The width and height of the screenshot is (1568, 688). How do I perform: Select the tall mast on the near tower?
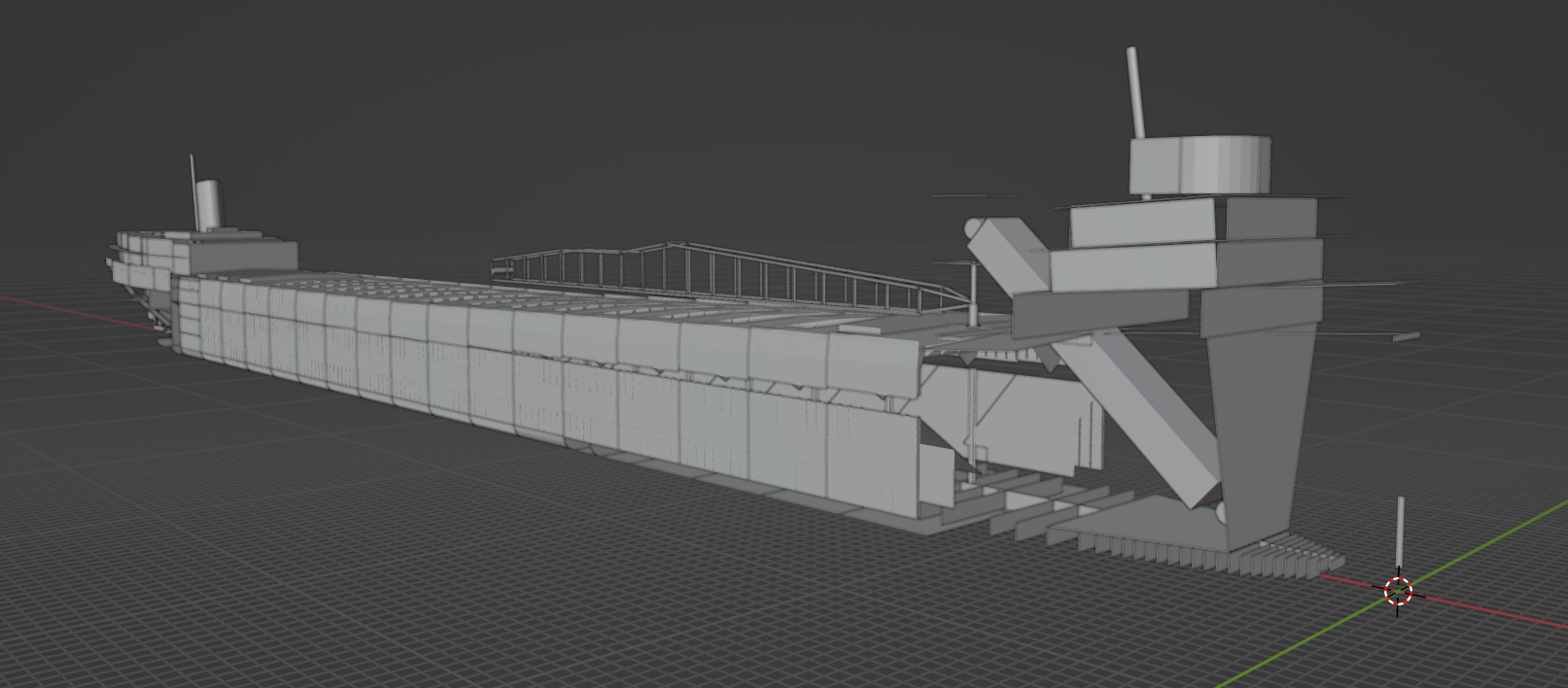1135,91
